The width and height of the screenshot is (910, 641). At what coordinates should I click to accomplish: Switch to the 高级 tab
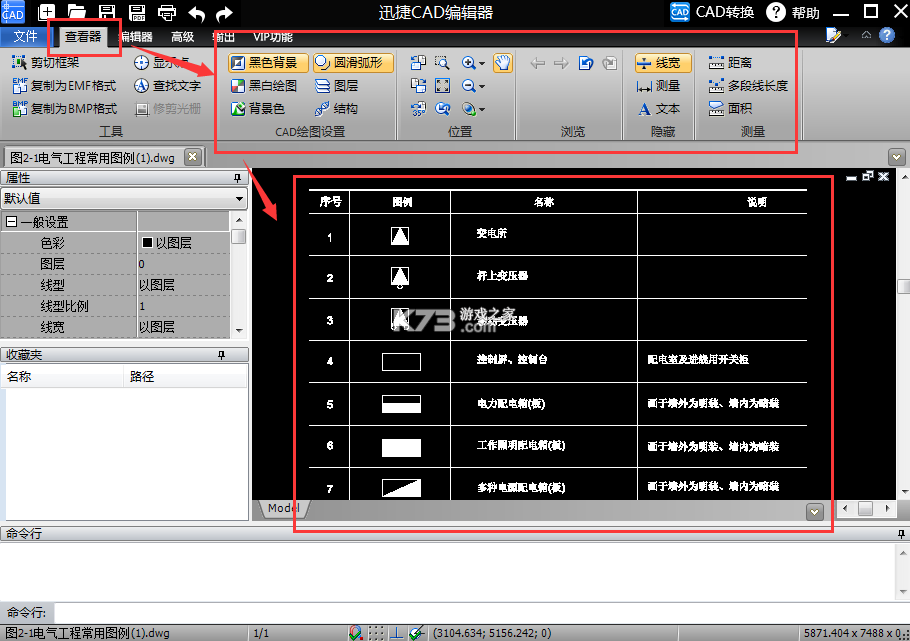(182, 37)
